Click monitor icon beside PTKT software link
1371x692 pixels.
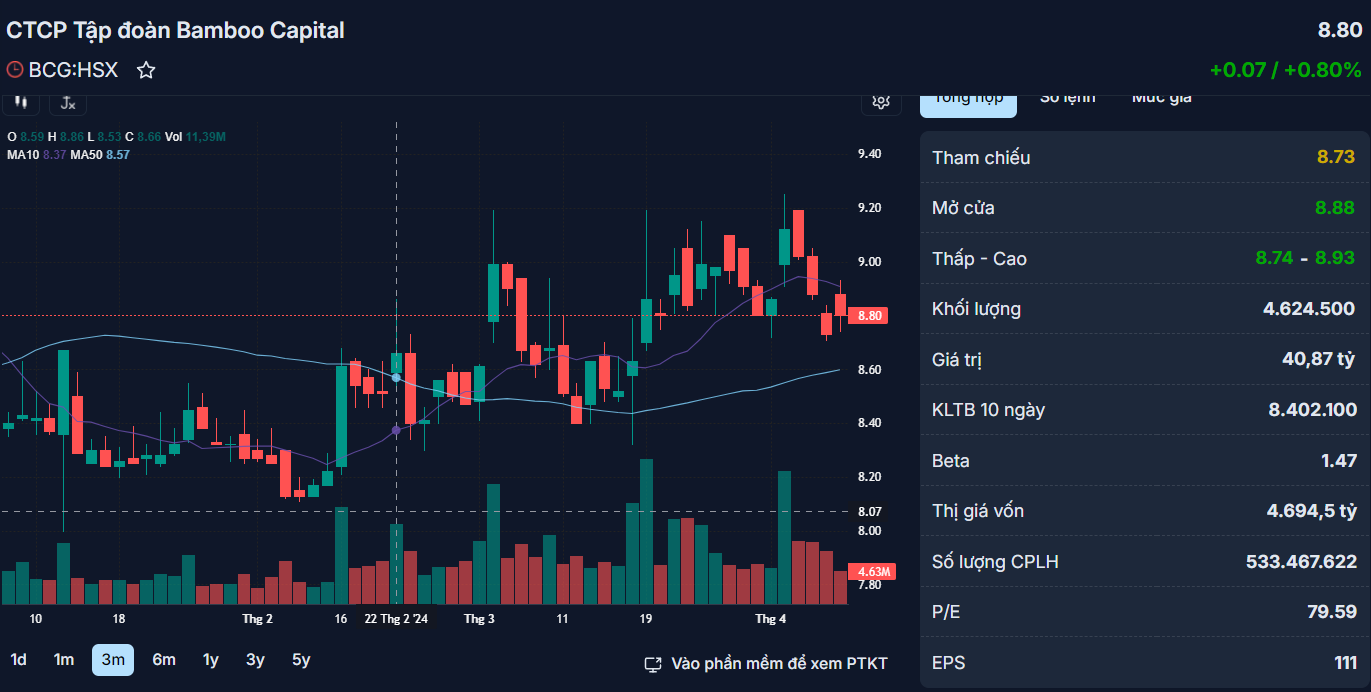pyautogui.click(x=653, y=664)
